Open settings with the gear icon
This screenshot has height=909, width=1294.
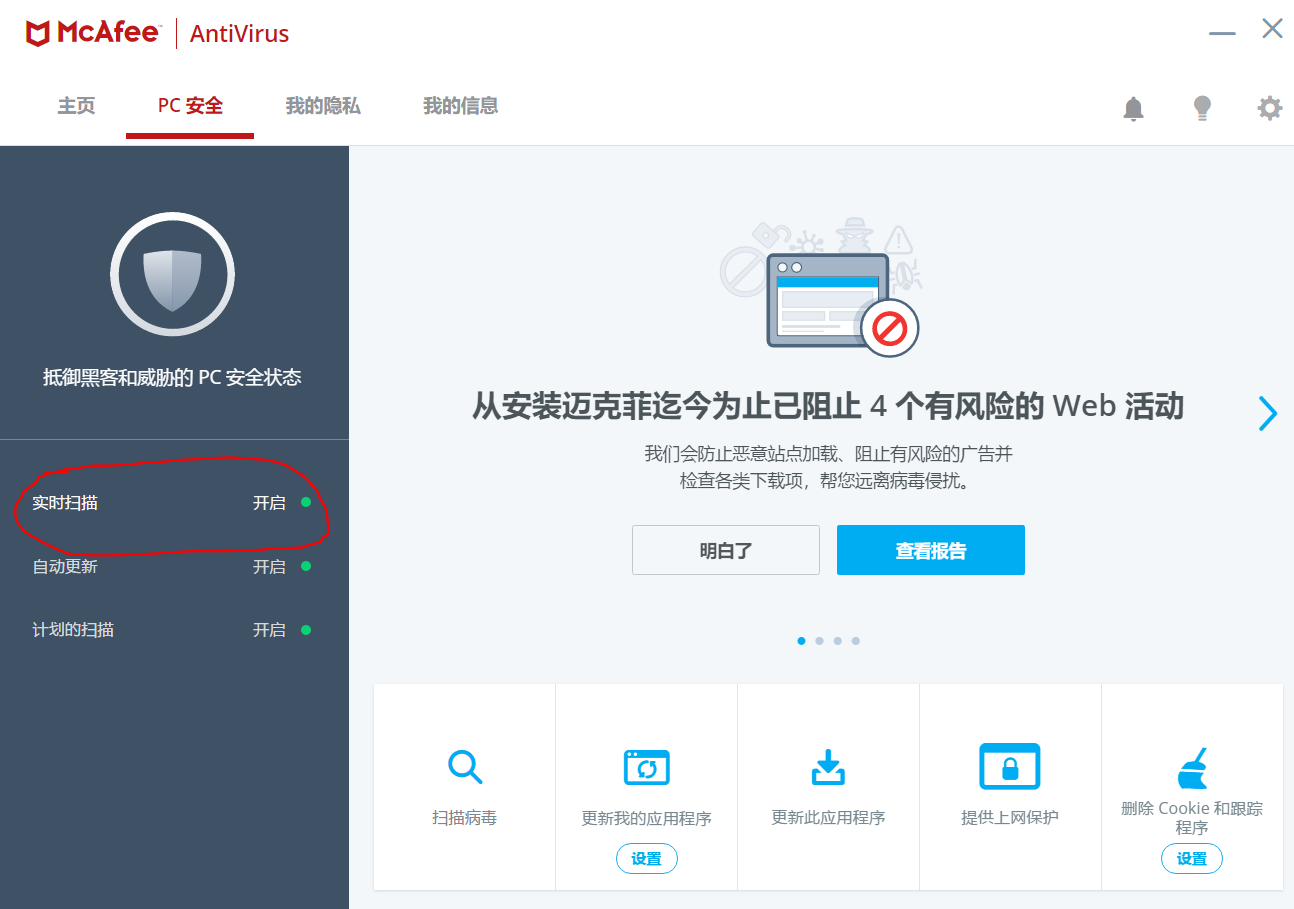[1269, 108]
